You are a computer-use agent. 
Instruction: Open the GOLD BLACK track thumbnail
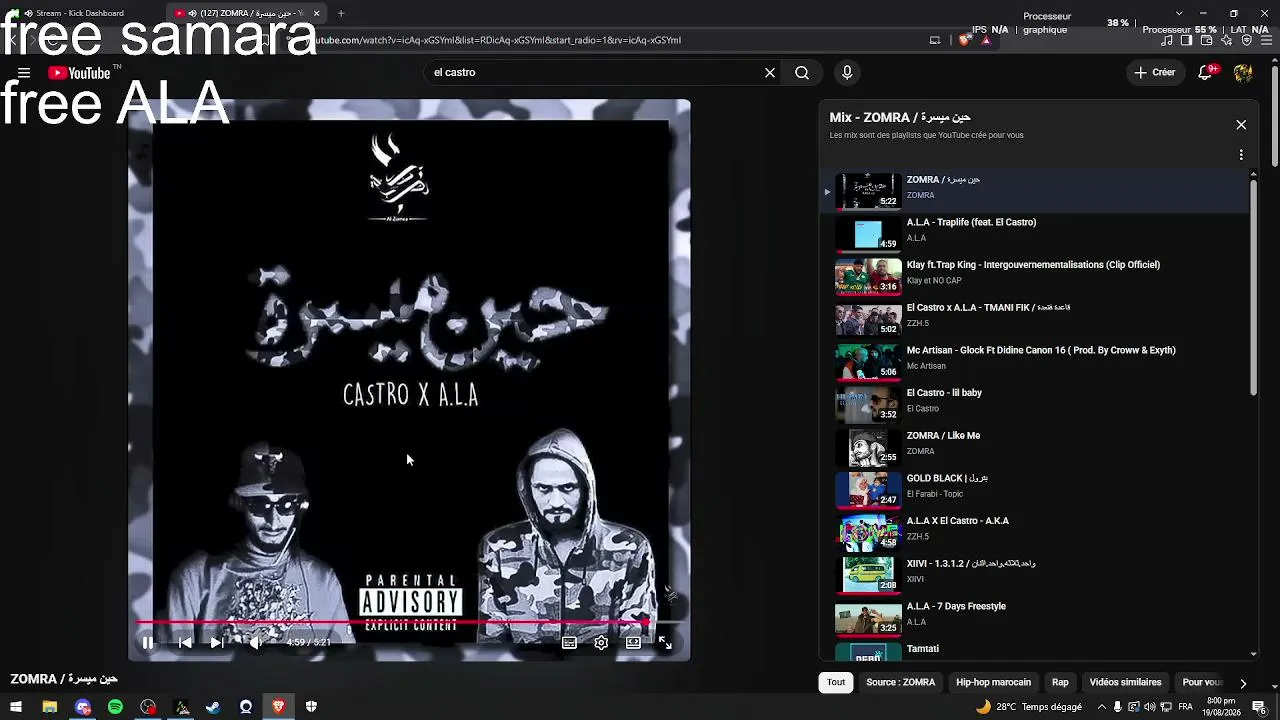click(868, 490)
